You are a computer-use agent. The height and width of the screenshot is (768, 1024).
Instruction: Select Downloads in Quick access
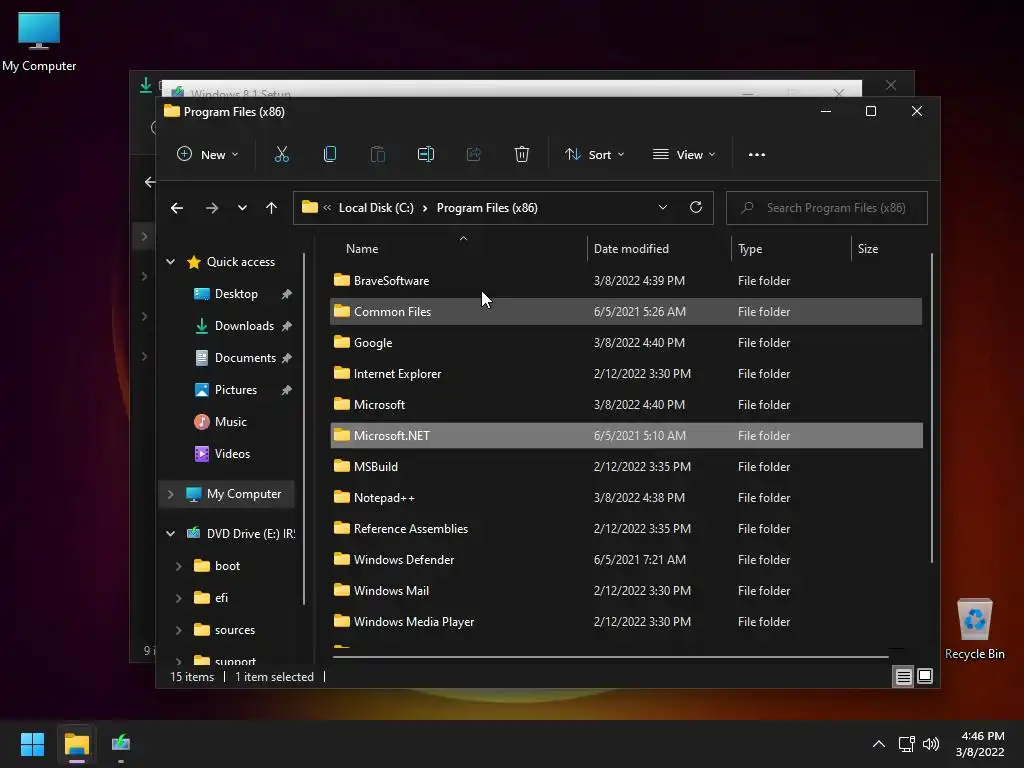click(x=244, y=326)
